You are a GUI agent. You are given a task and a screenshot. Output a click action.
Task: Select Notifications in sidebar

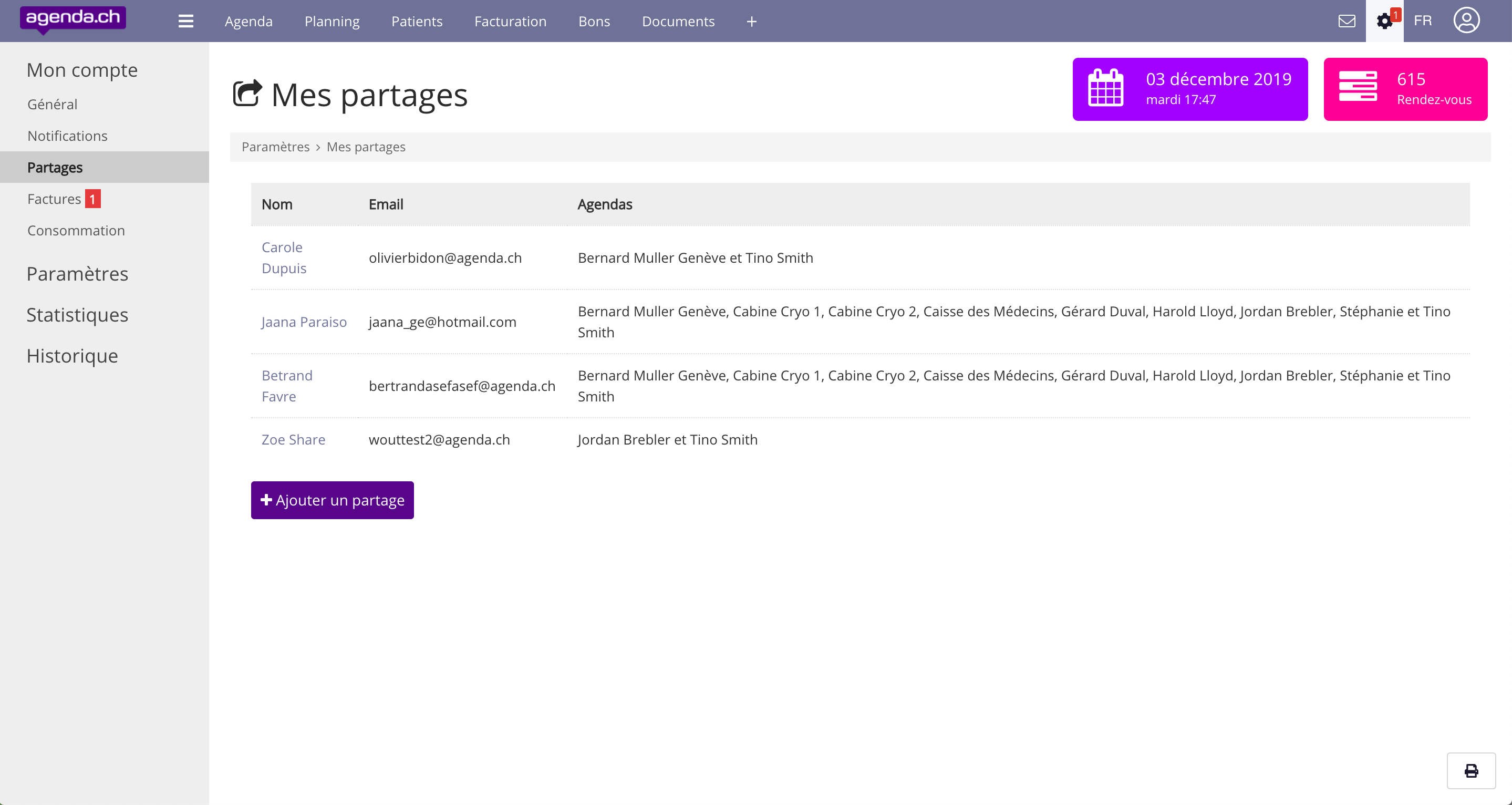67,136
